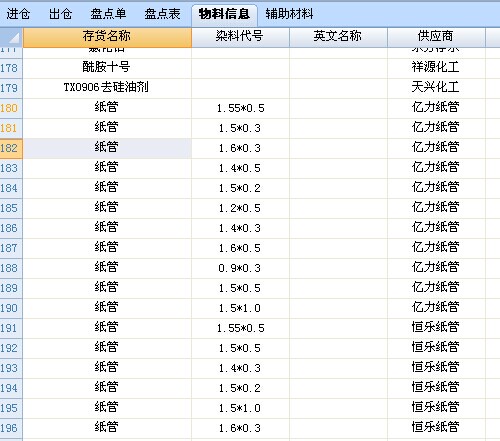
Task: Click 1.55*0.5 in row 180
Action: (240, 108)
